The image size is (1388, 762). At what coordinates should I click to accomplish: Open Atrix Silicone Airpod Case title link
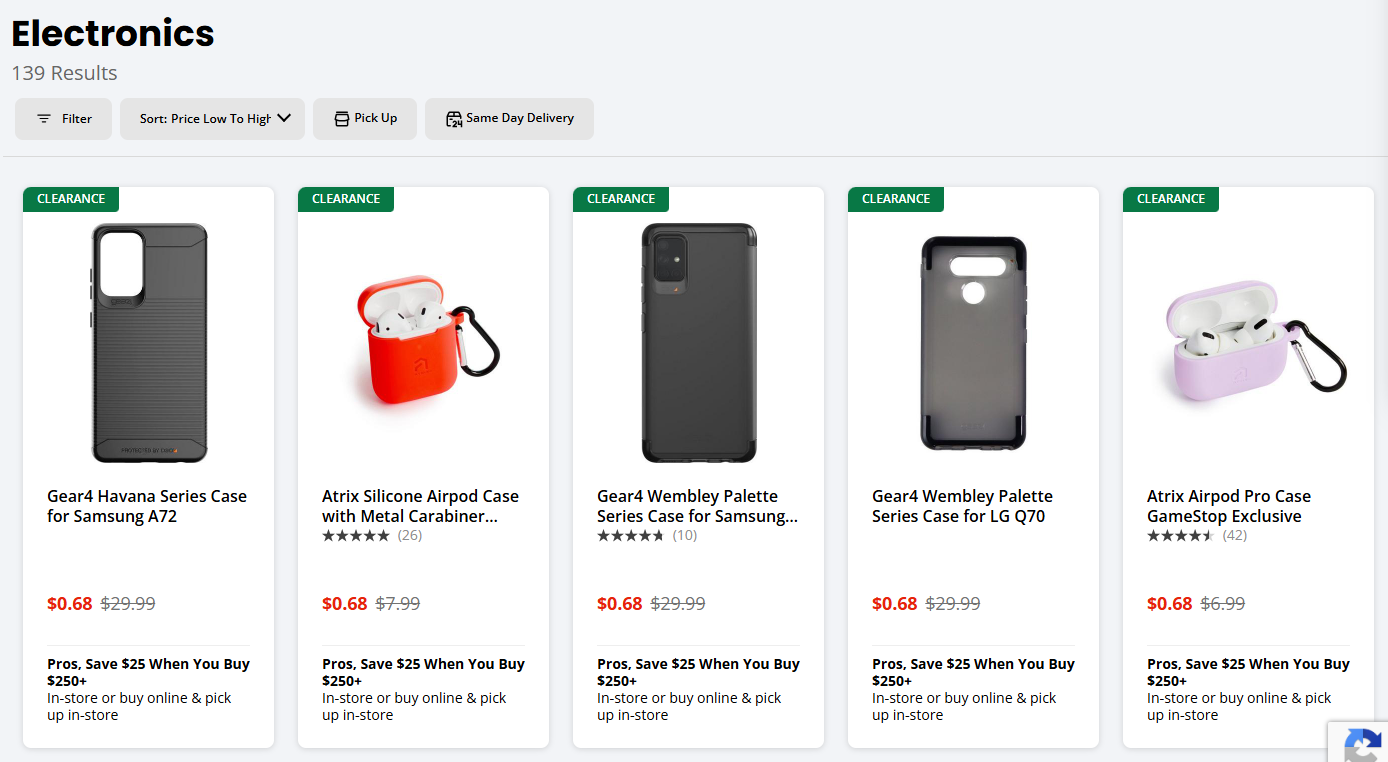(420, 506)
